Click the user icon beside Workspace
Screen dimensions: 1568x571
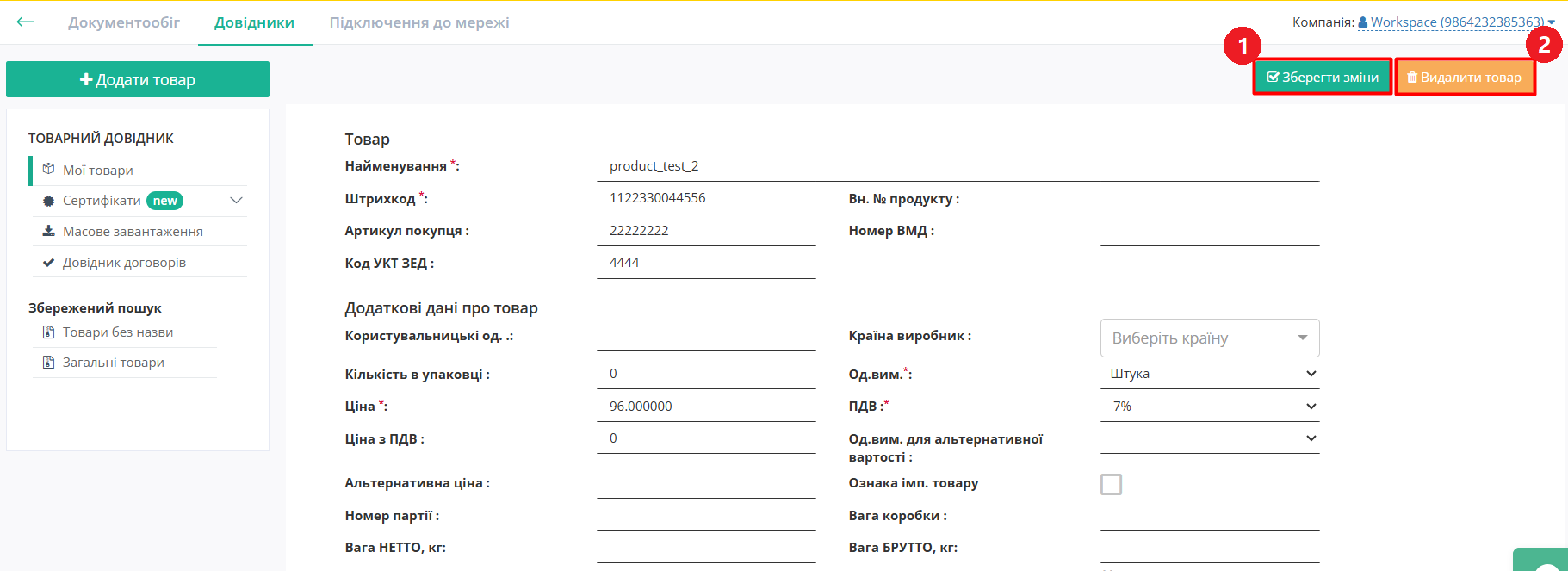[x=1363, y=22]
